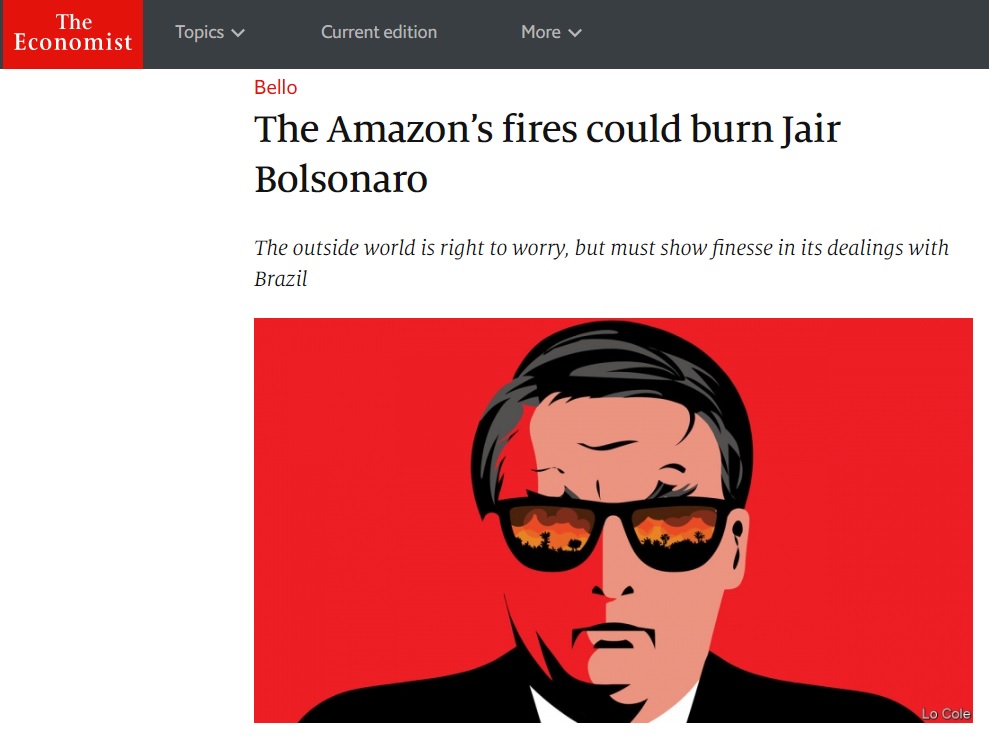989x739 pixels.
Task: Open the Bello section link
Action: click(x=276, y=87)
